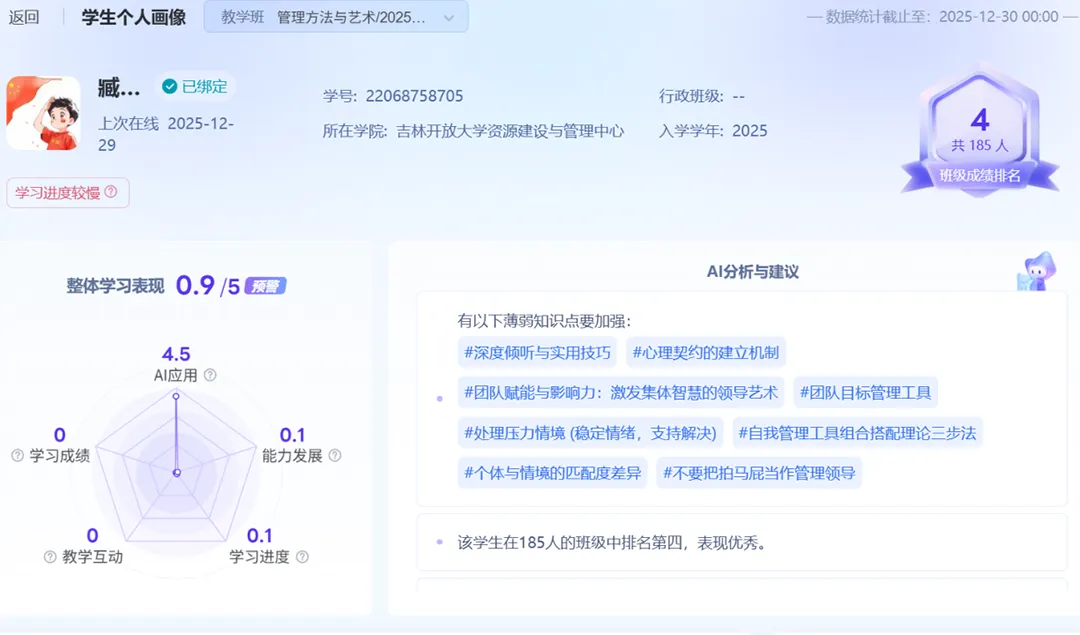Click the AI assistant robot mascot icon
This screenshot has width=1080, height=635.
[1037, 271]
